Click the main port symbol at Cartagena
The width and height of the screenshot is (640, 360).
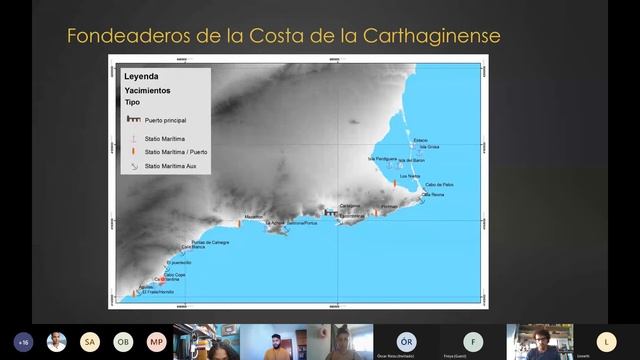tap(330, 213)
